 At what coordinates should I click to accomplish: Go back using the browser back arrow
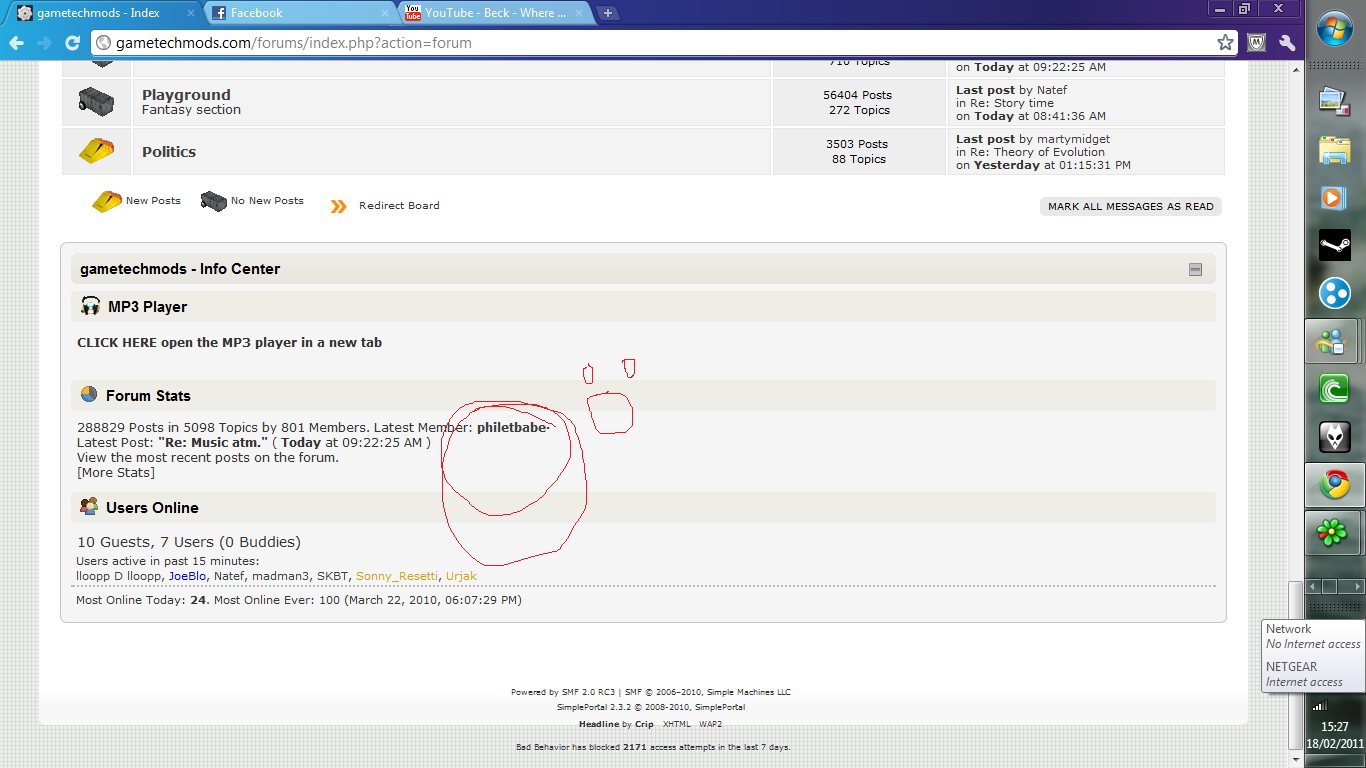(x=16, y=43)
